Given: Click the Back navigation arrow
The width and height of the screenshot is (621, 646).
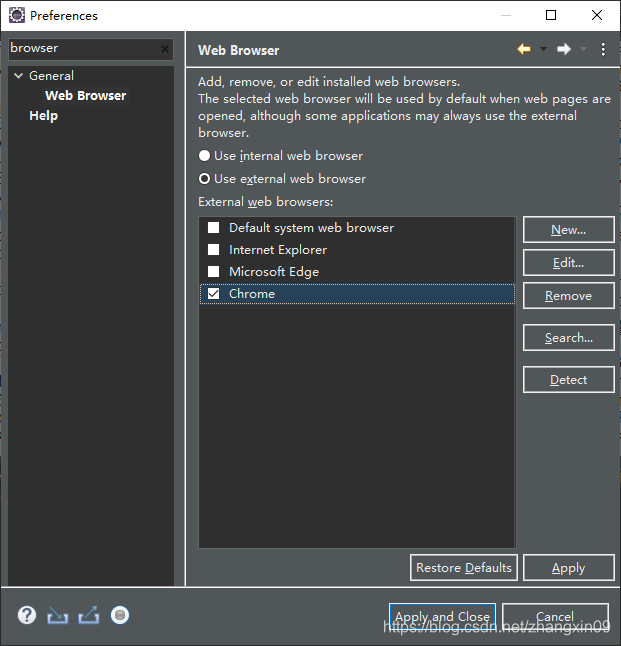Looking at the screenshot, I should [x=524, y=49].
